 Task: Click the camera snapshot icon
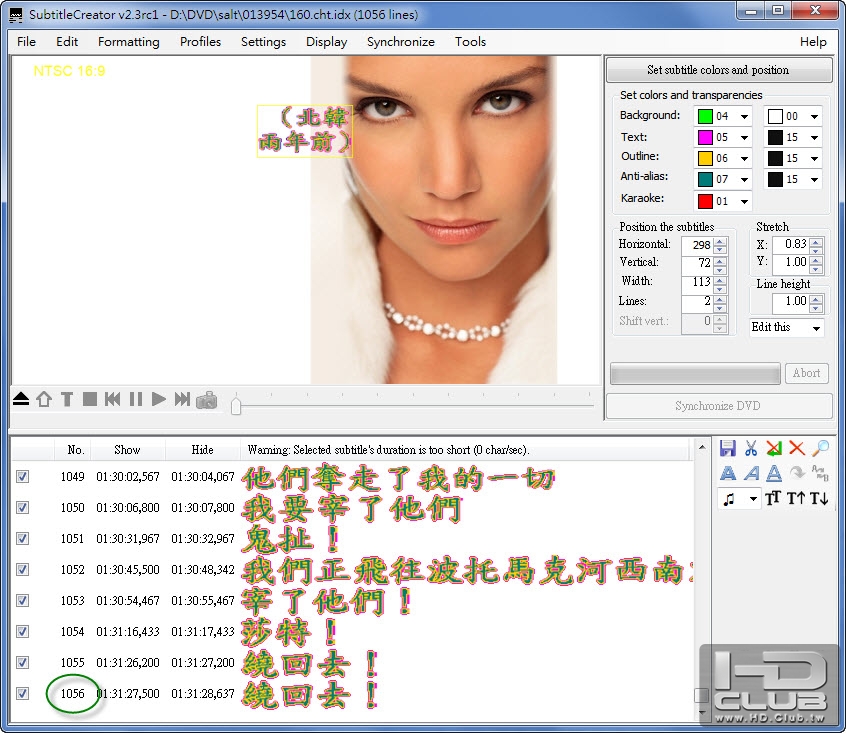click(x=206, y=400)
